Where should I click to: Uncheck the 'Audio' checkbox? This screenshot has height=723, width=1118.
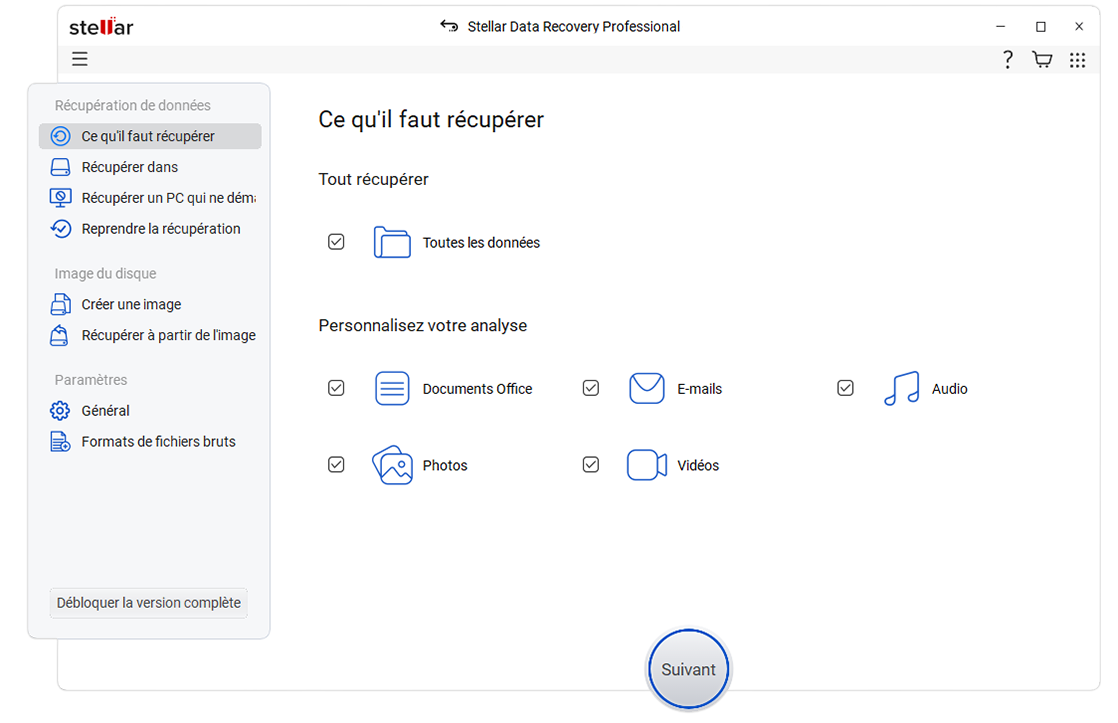pos(845,387)
